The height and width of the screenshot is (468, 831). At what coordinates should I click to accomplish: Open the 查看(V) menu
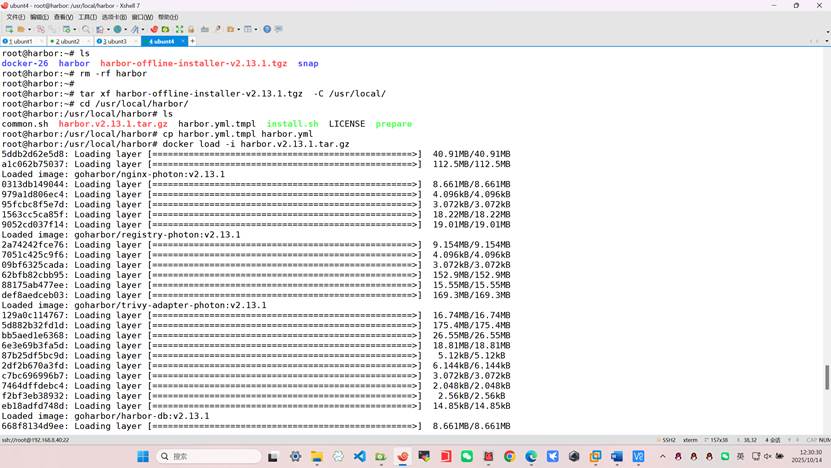point(63,17)
